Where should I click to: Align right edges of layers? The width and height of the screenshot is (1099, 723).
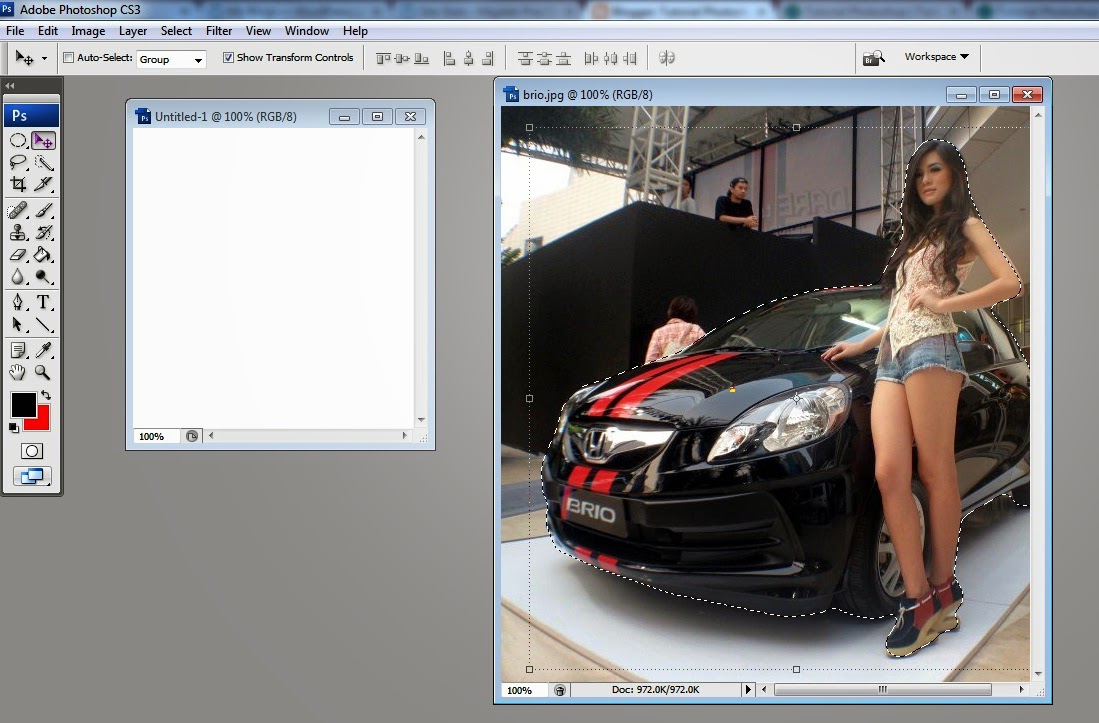pyautogui.click(x=488, y=58)
